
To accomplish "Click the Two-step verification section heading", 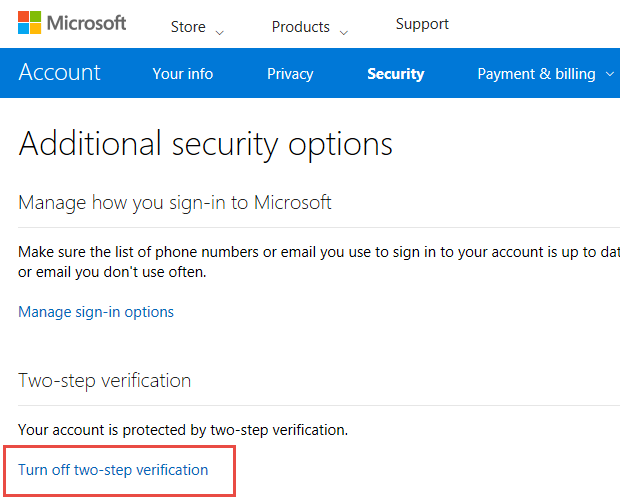I will pyautogui.click(x=104, y=381).
